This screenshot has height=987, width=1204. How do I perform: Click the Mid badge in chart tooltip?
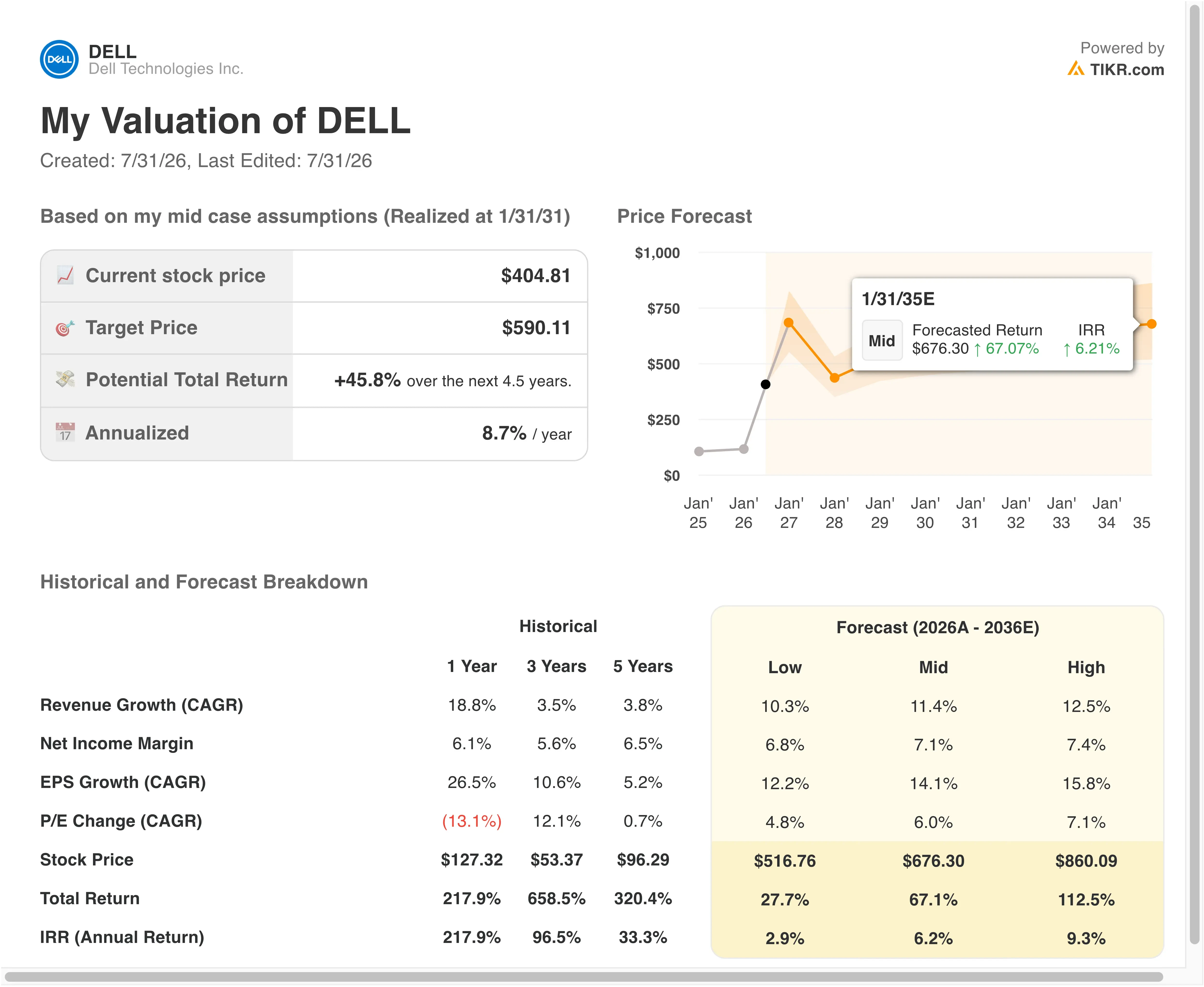pyautogui.click(x=882, y=340)
